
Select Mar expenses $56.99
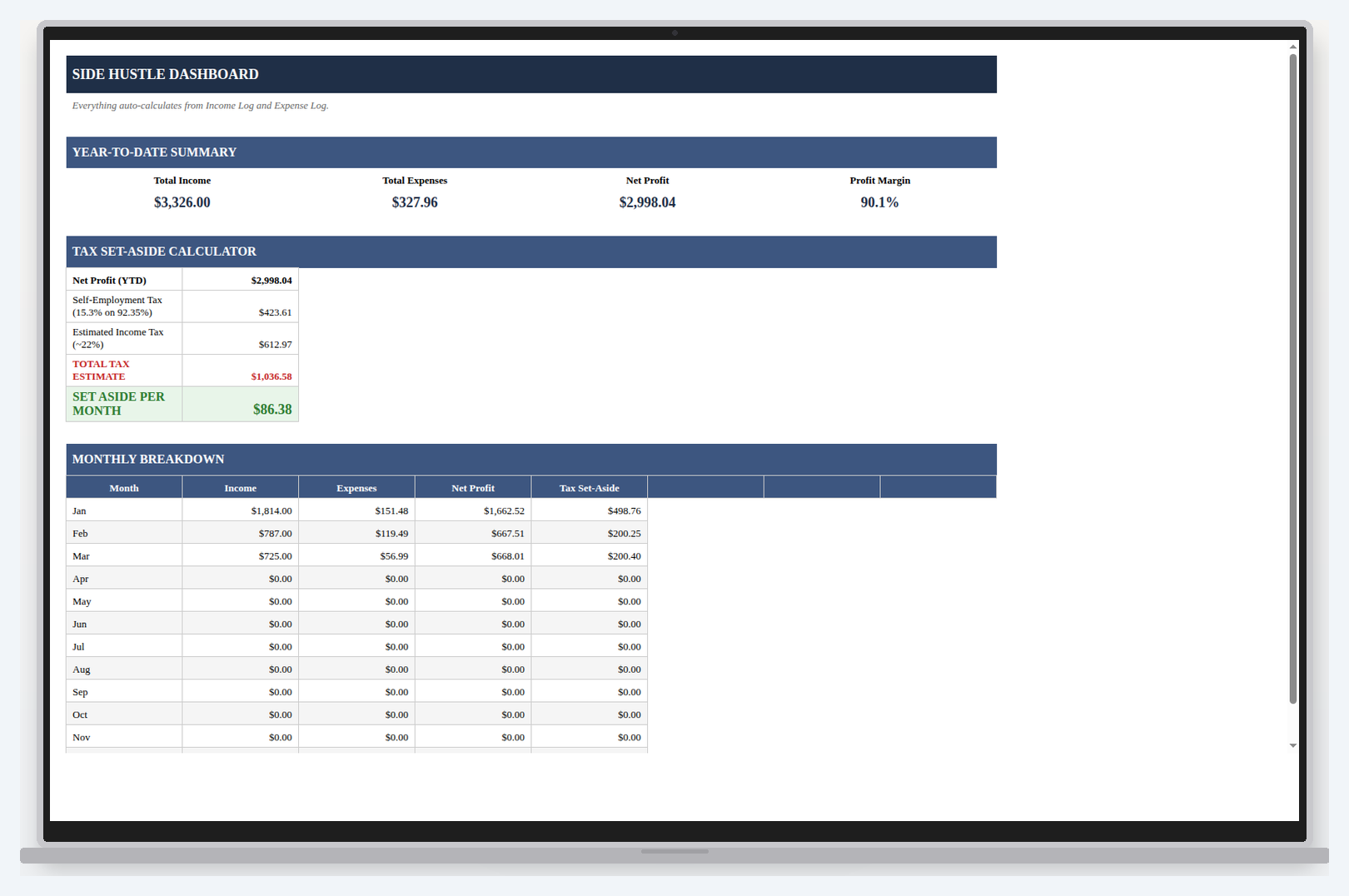point(356,555)
